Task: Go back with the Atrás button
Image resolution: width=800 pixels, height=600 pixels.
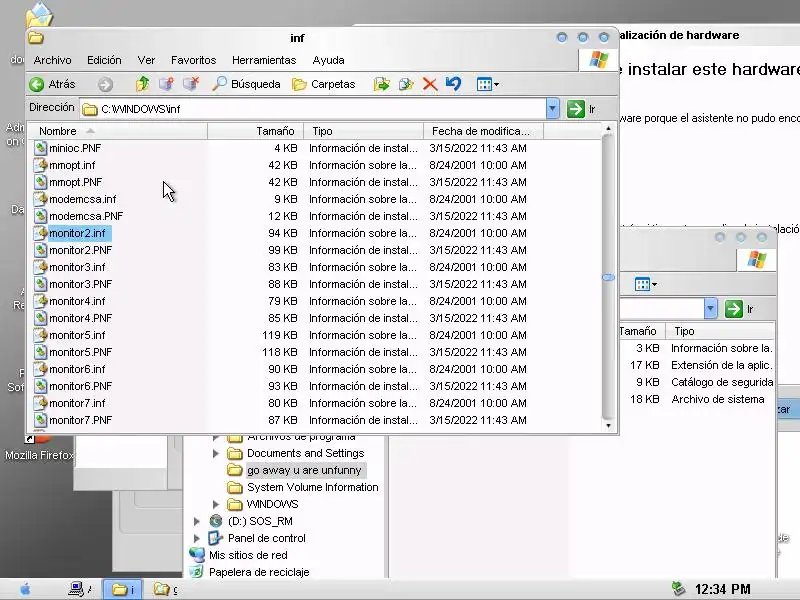Action: coord(52,84)
